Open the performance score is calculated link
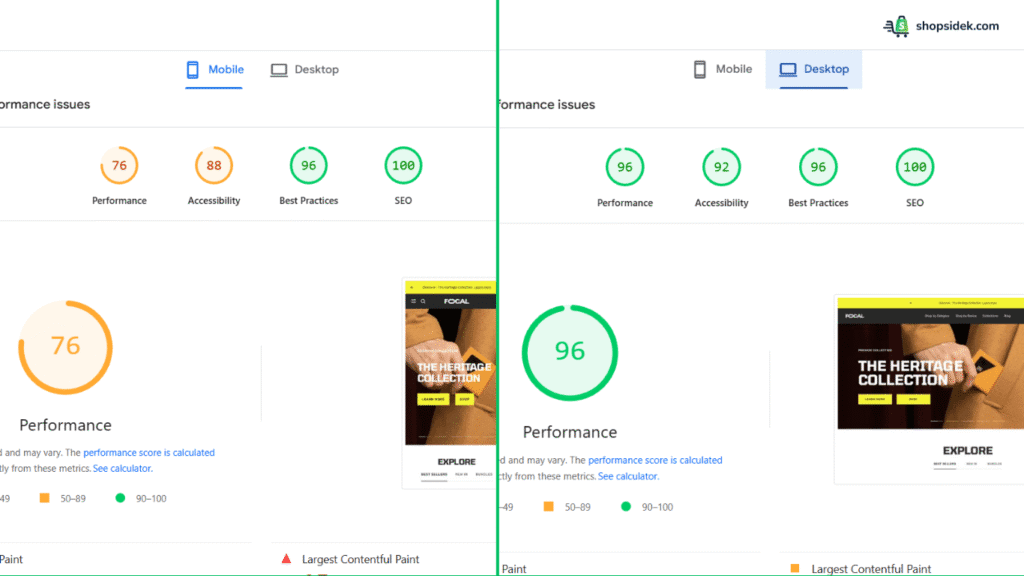1024x576 pixels. coord(147,452)
